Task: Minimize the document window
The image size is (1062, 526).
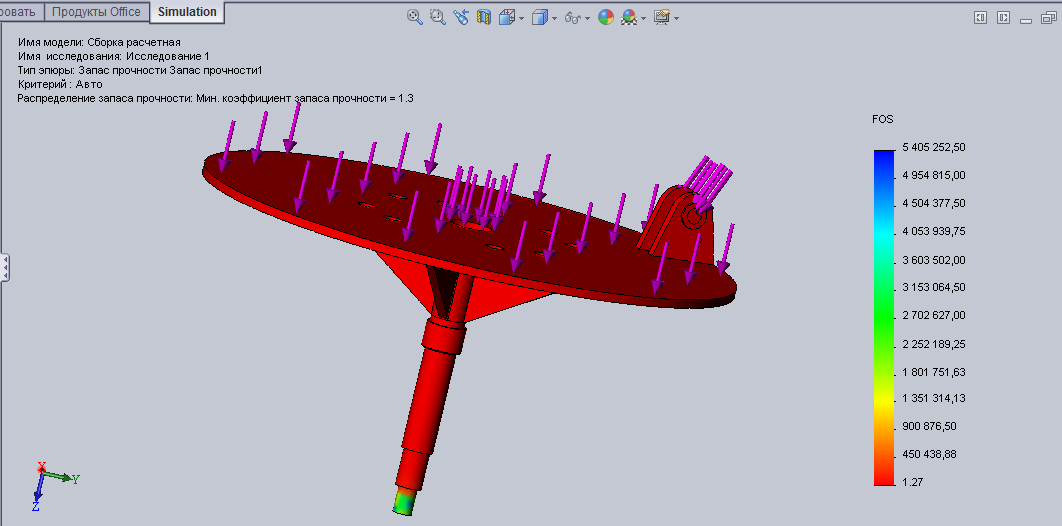Action: (x=1027, y=19)
